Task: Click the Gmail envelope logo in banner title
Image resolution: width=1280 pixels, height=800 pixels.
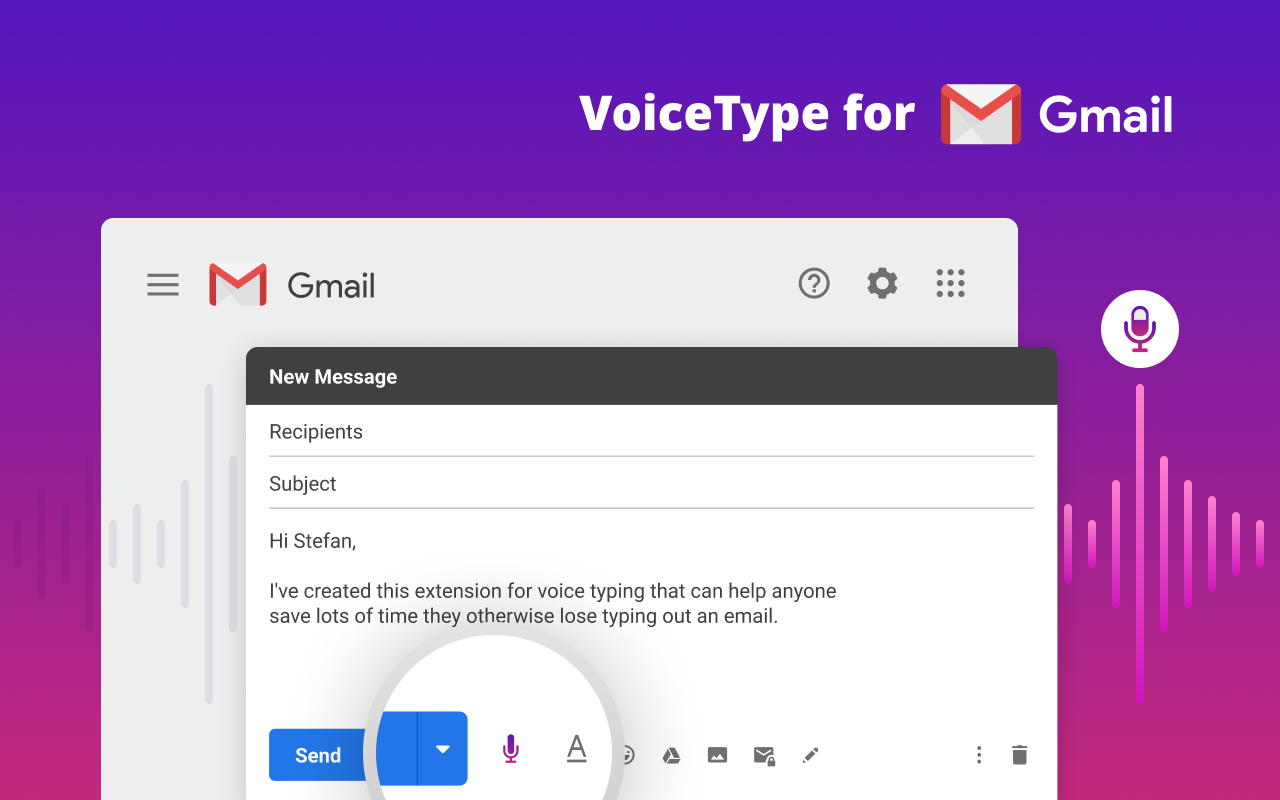Action: coord(981,114)
